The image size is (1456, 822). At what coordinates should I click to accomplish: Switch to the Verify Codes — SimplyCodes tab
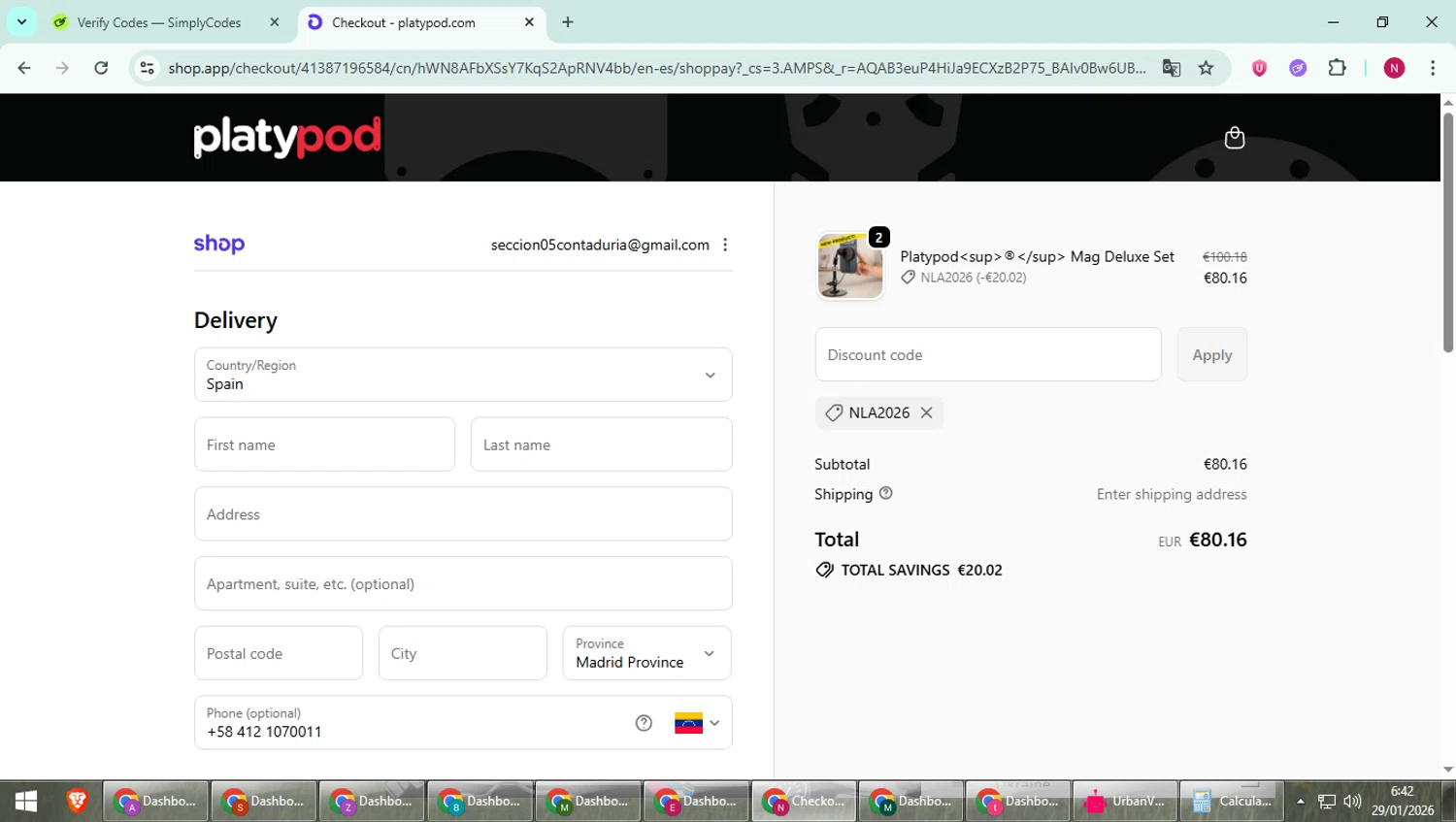tap(159, 22)
